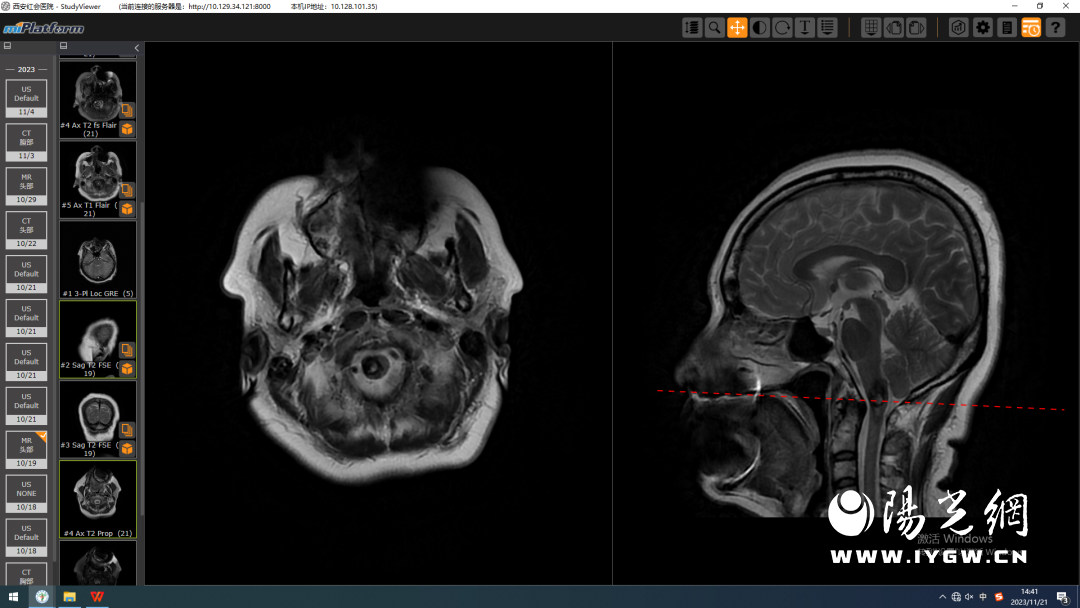Open the text annotation tool dropdown
This screenshot has height=608, width=1080.
pos(804,28)
